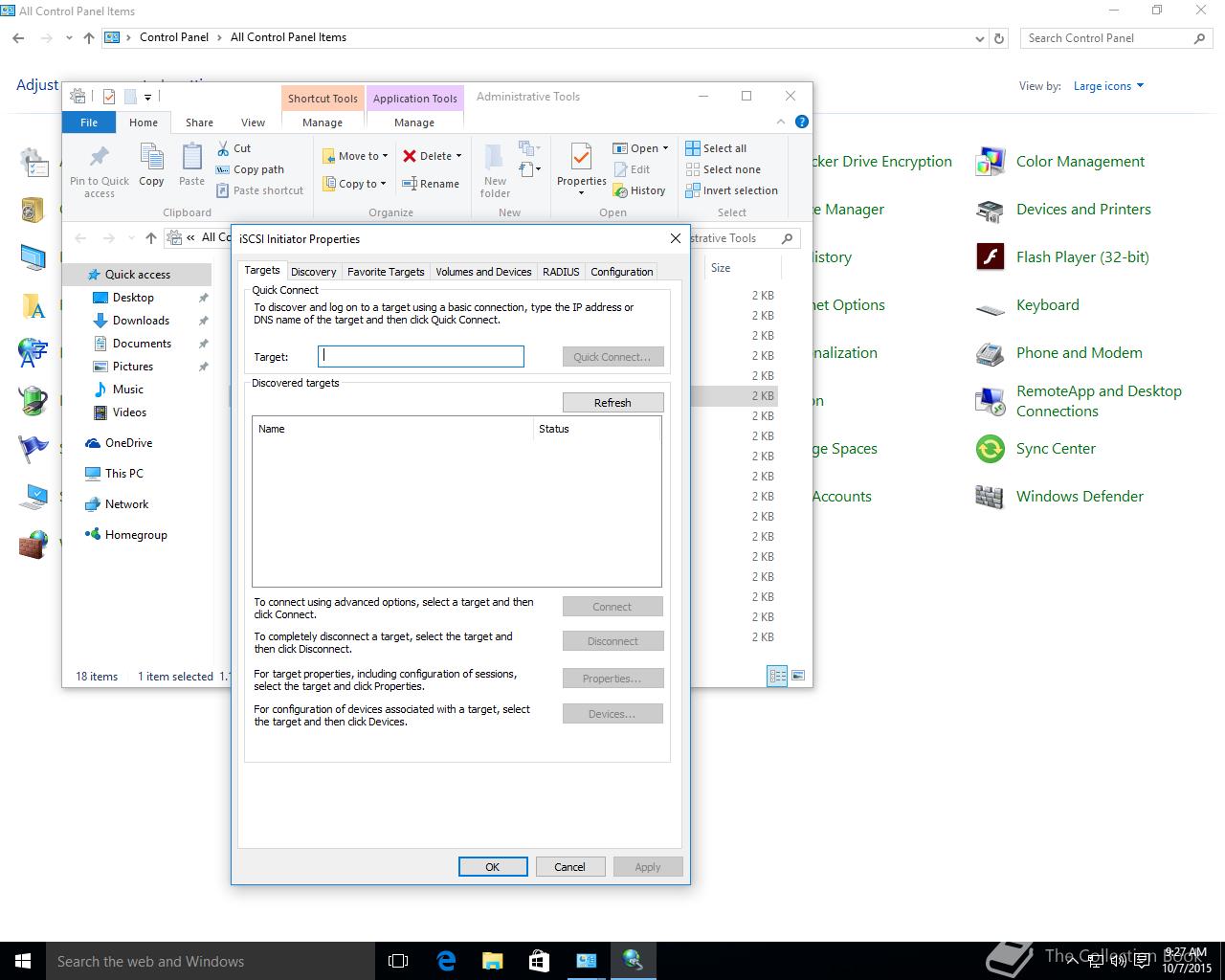Open Microsoft Edge from the taskbar
This screenshot has height=980, width=1225.
pyautogui.click(x=446, y=961)
